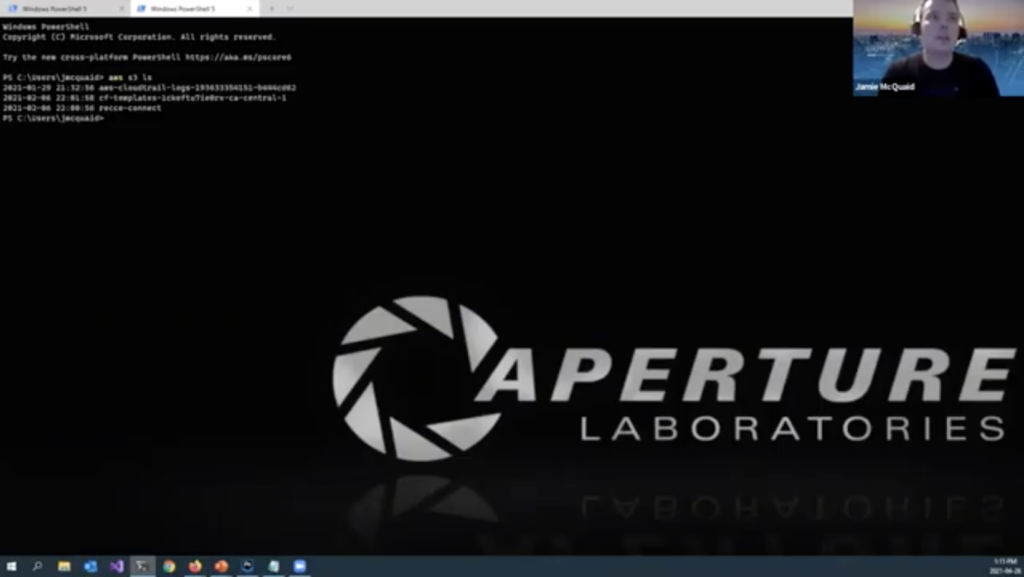Click the 'aws s3 ls' command line
This screenshot has width=1024, height=577.
pyautogui.click(x=77, y=77)
